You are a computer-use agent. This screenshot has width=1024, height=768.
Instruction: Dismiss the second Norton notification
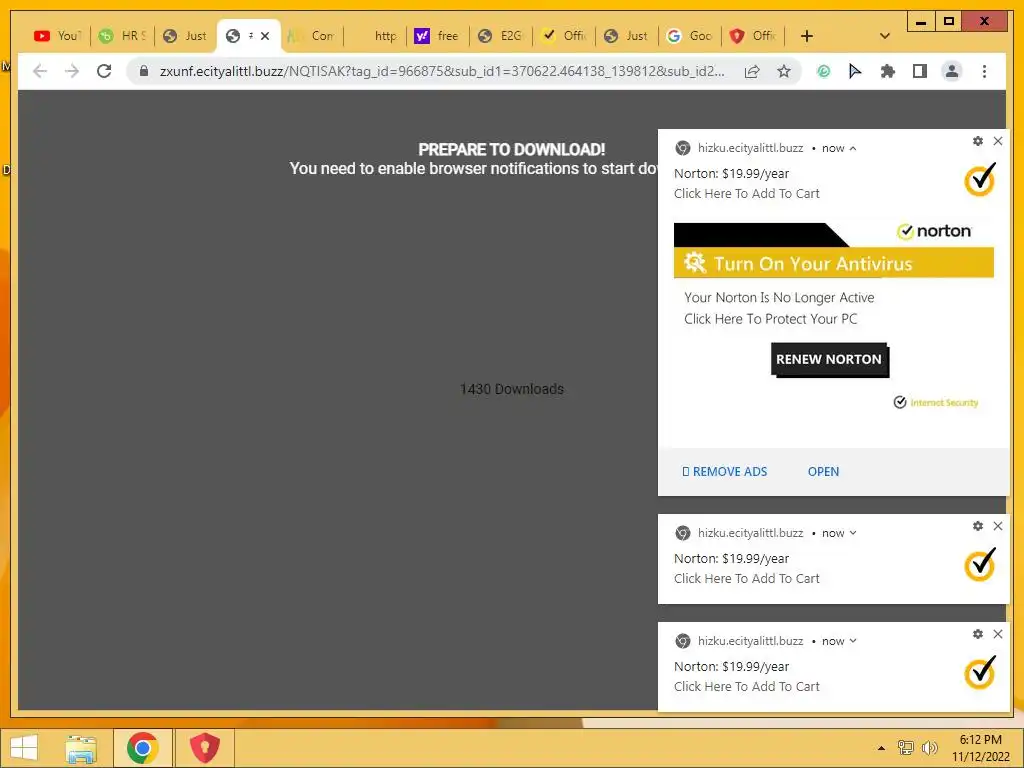point(998,526)
